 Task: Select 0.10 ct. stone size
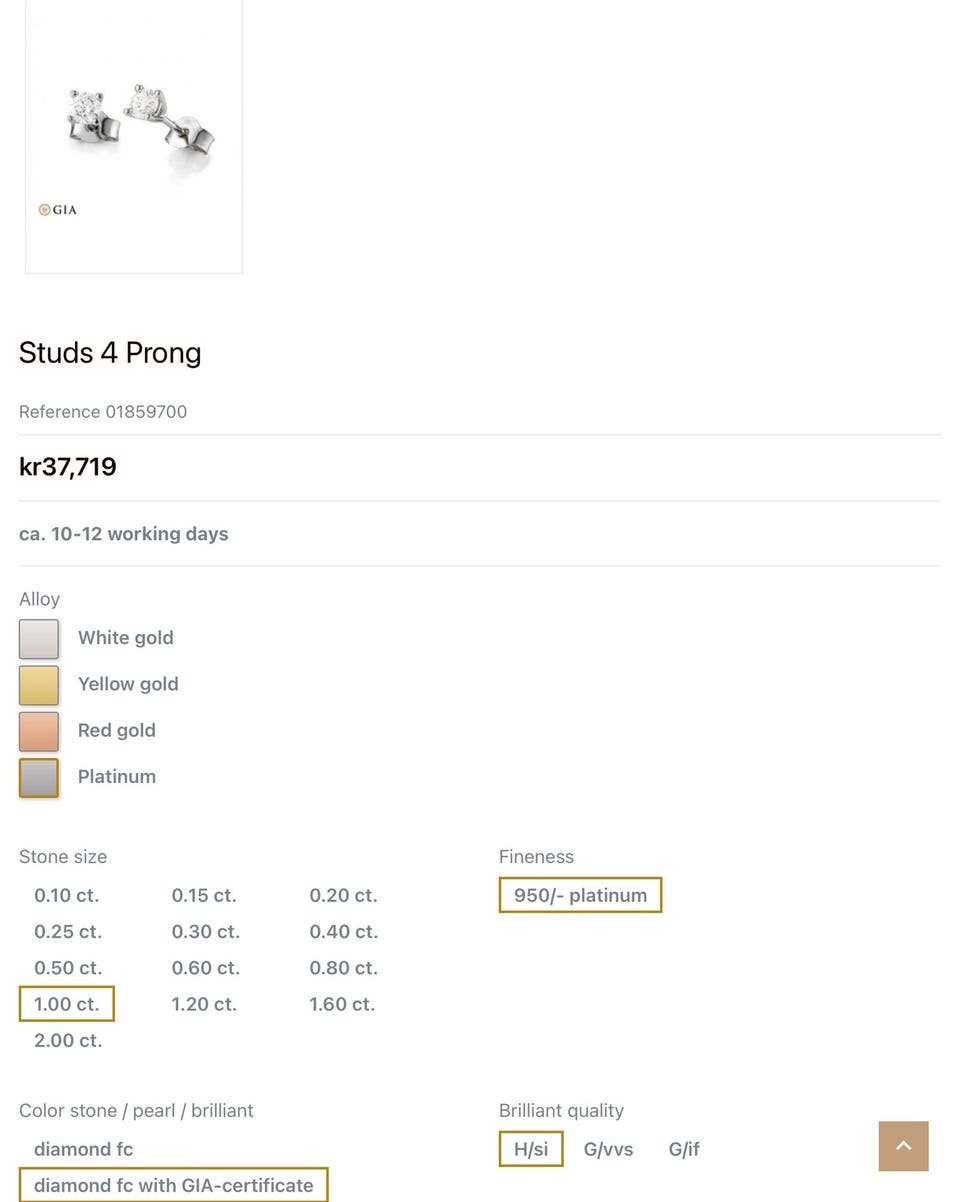click(67, 895)
